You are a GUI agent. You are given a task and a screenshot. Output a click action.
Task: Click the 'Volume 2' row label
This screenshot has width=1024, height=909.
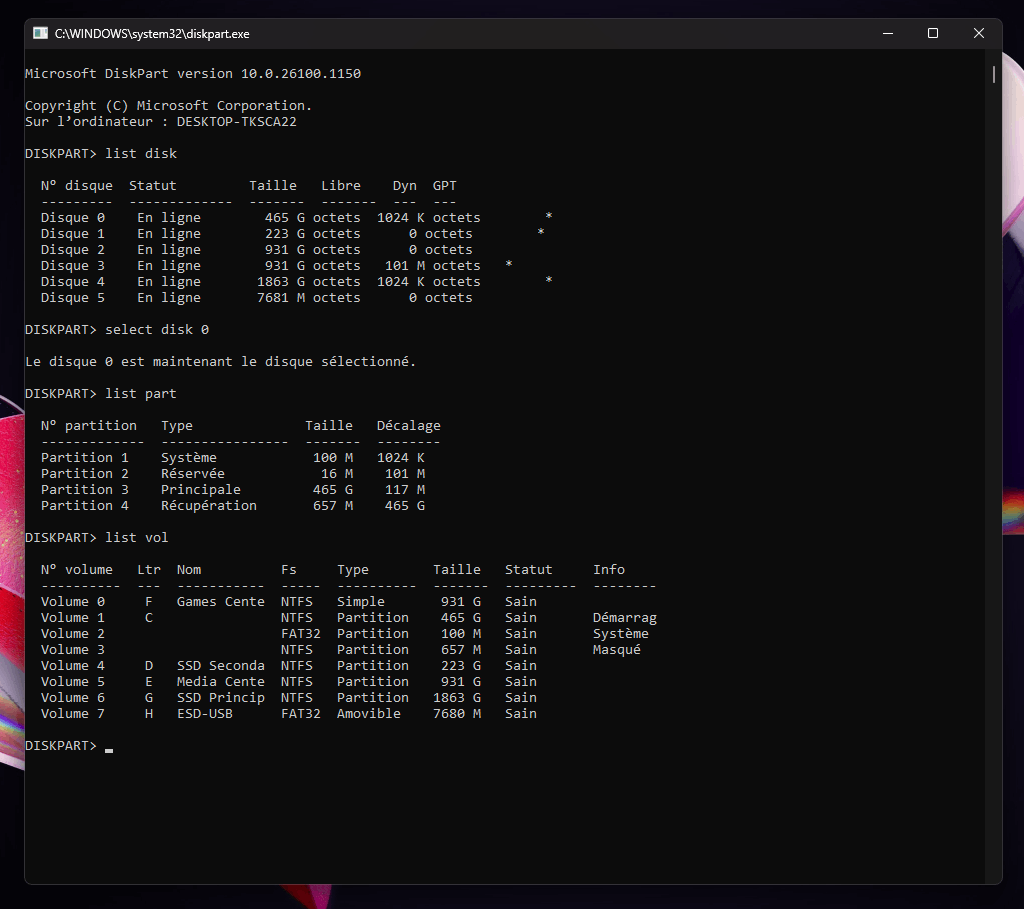(72, 633)
